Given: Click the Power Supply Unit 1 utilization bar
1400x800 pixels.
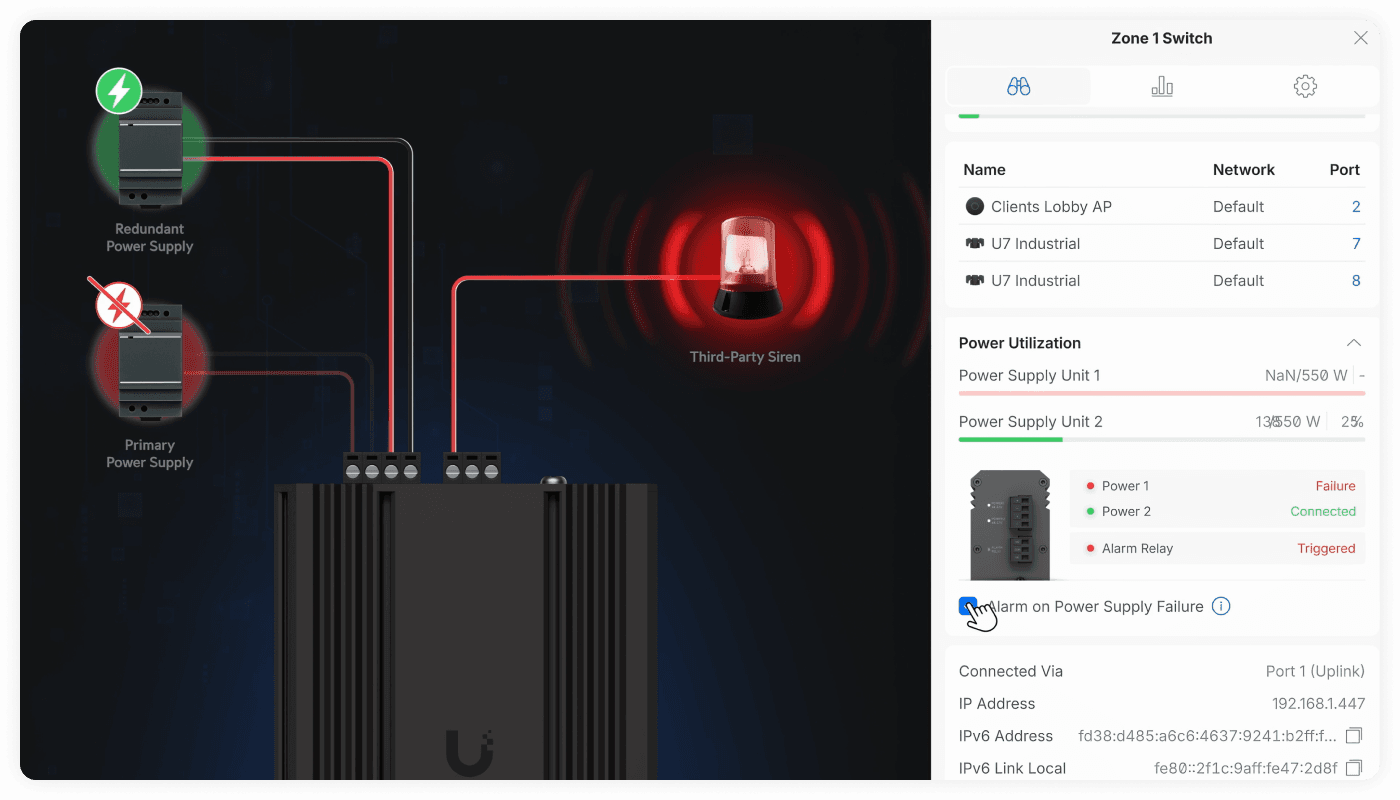Looking at the screenshot, I should click(x=1161, y=393).
